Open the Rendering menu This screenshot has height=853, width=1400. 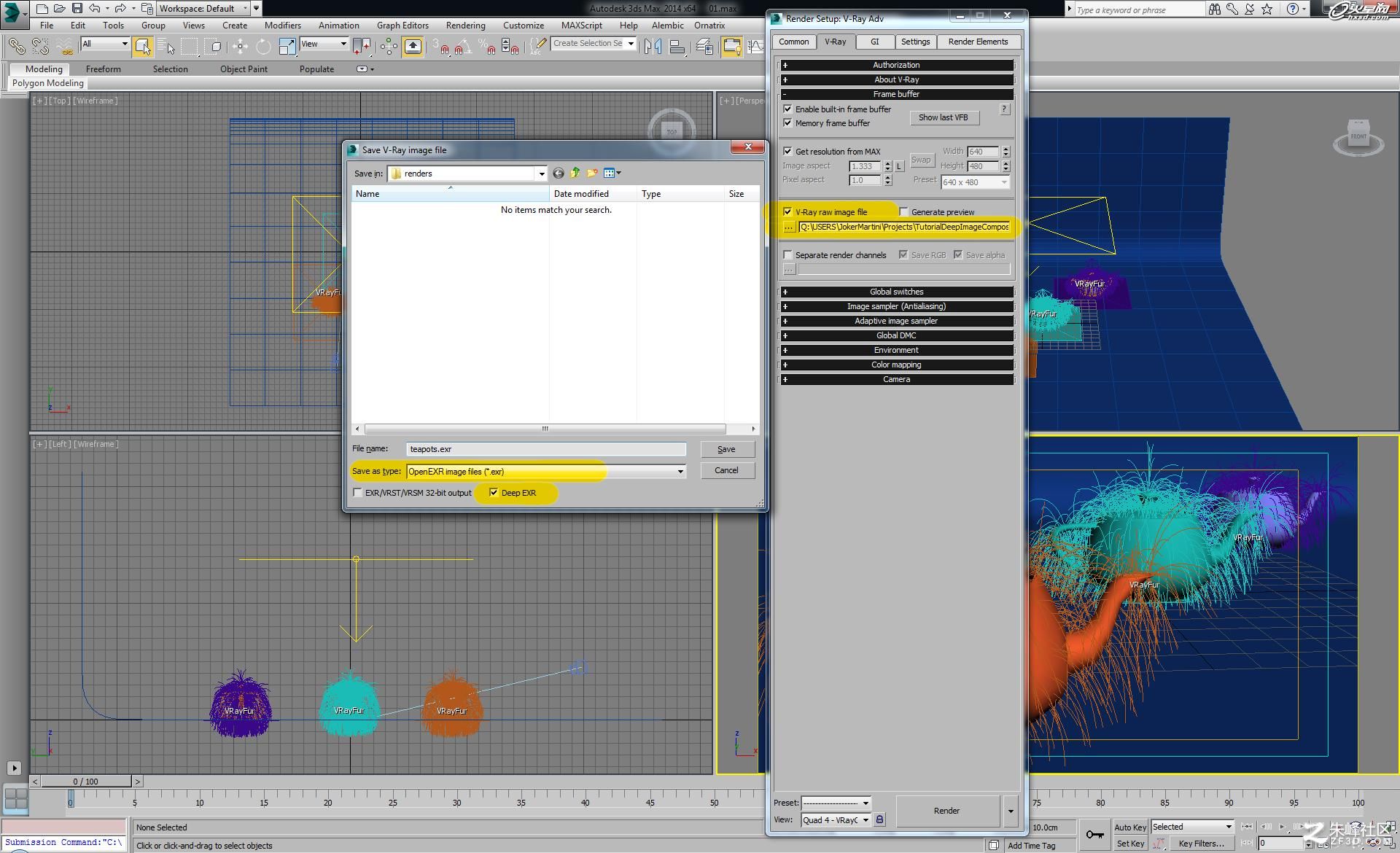[x=465, y=25]
